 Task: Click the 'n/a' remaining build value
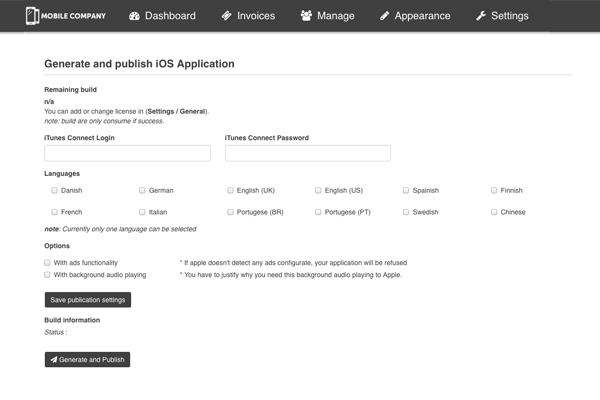49,102
